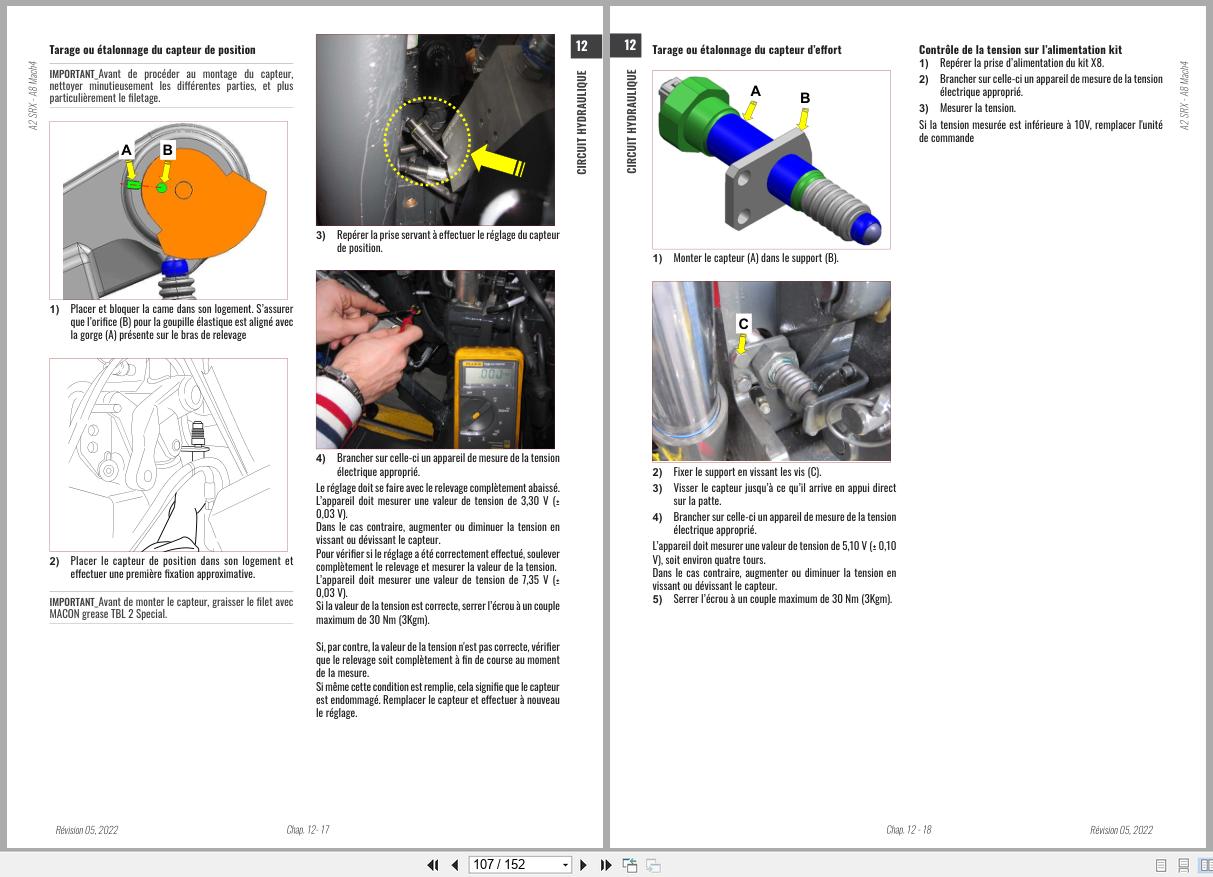Go to the next page
The height and width of the screenshot is (877, 1213).
[584, 865]
